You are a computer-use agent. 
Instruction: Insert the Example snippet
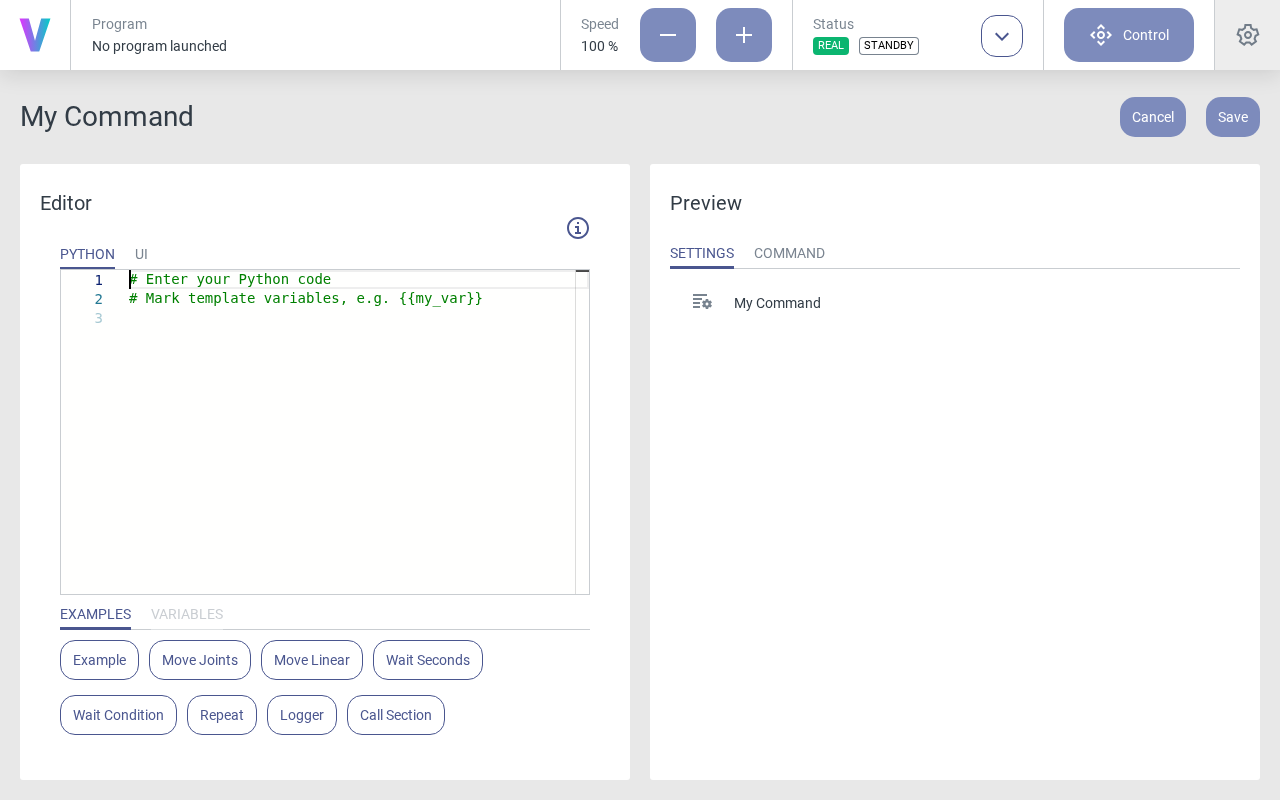[99, 660]
